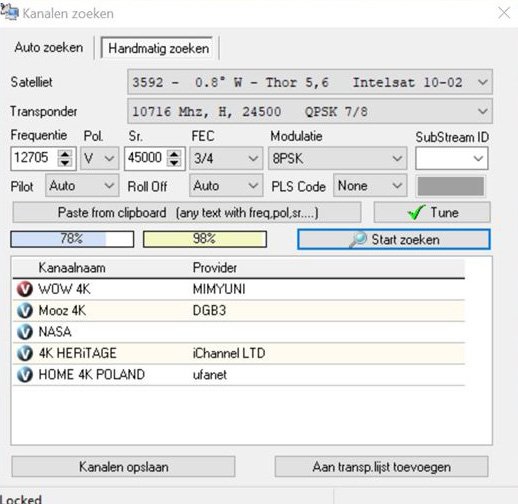Screen dimensions: 518x504
Task: Click the application icon in the title bar
Action: tap(9, 13)
